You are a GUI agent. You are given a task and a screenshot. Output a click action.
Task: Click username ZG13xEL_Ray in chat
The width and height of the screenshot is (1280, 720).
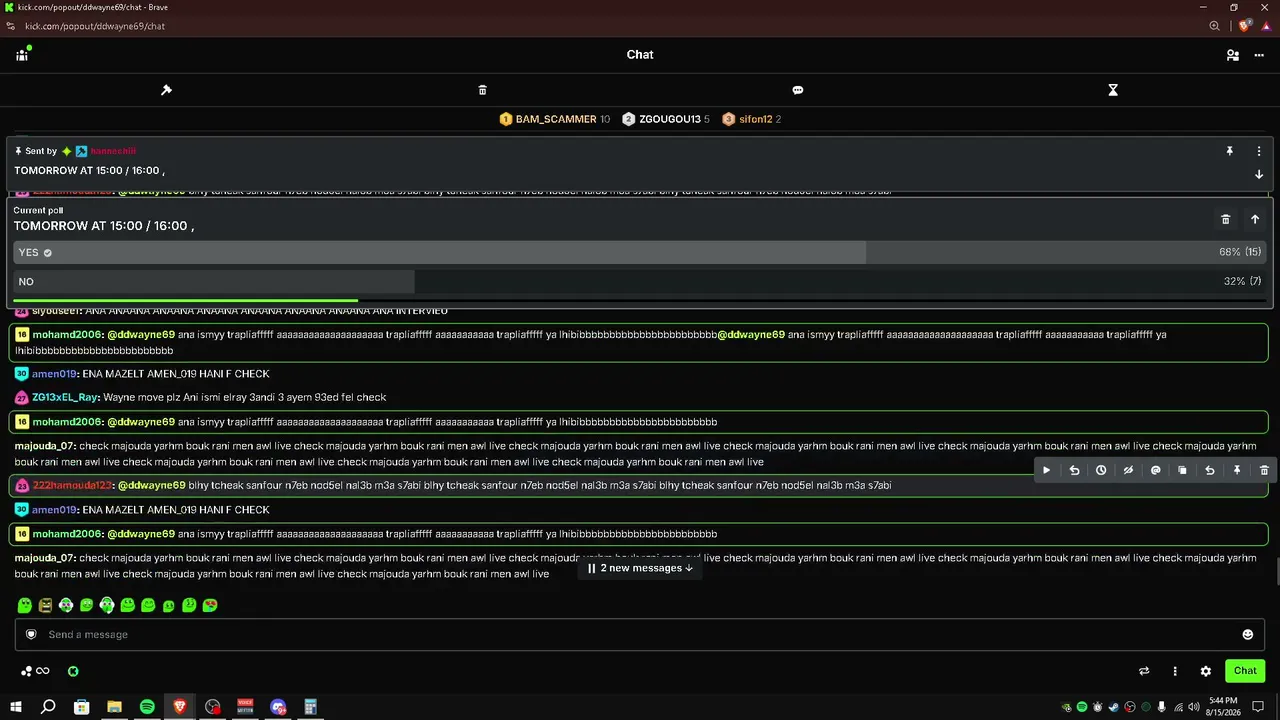(65, 397)
